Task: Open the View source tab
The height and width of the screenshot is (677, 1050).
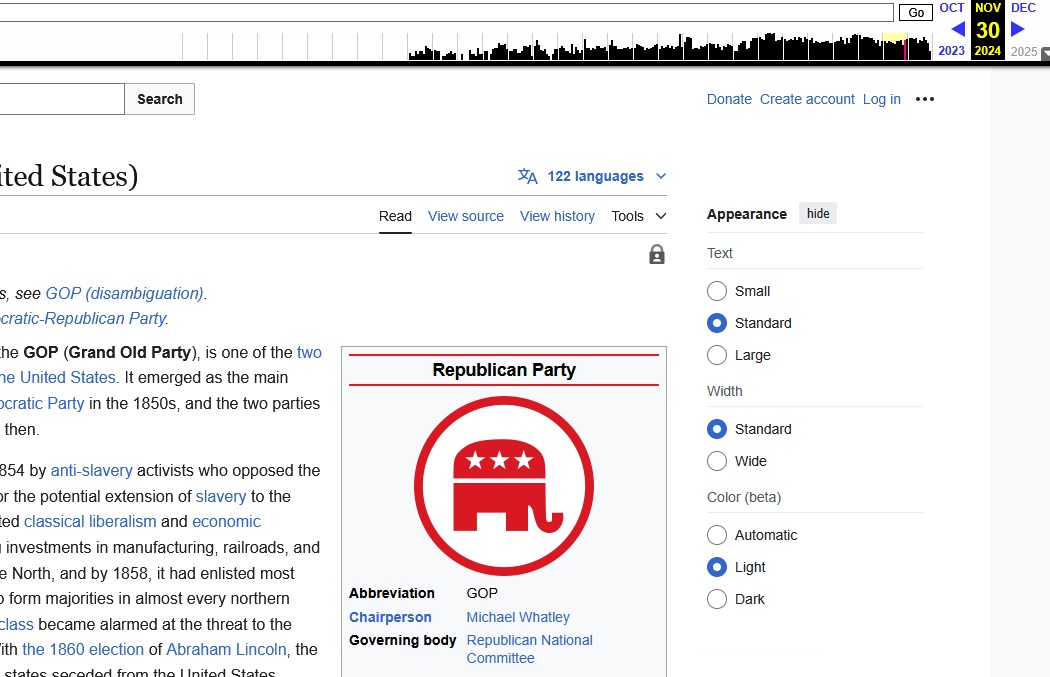Action: 465,216
